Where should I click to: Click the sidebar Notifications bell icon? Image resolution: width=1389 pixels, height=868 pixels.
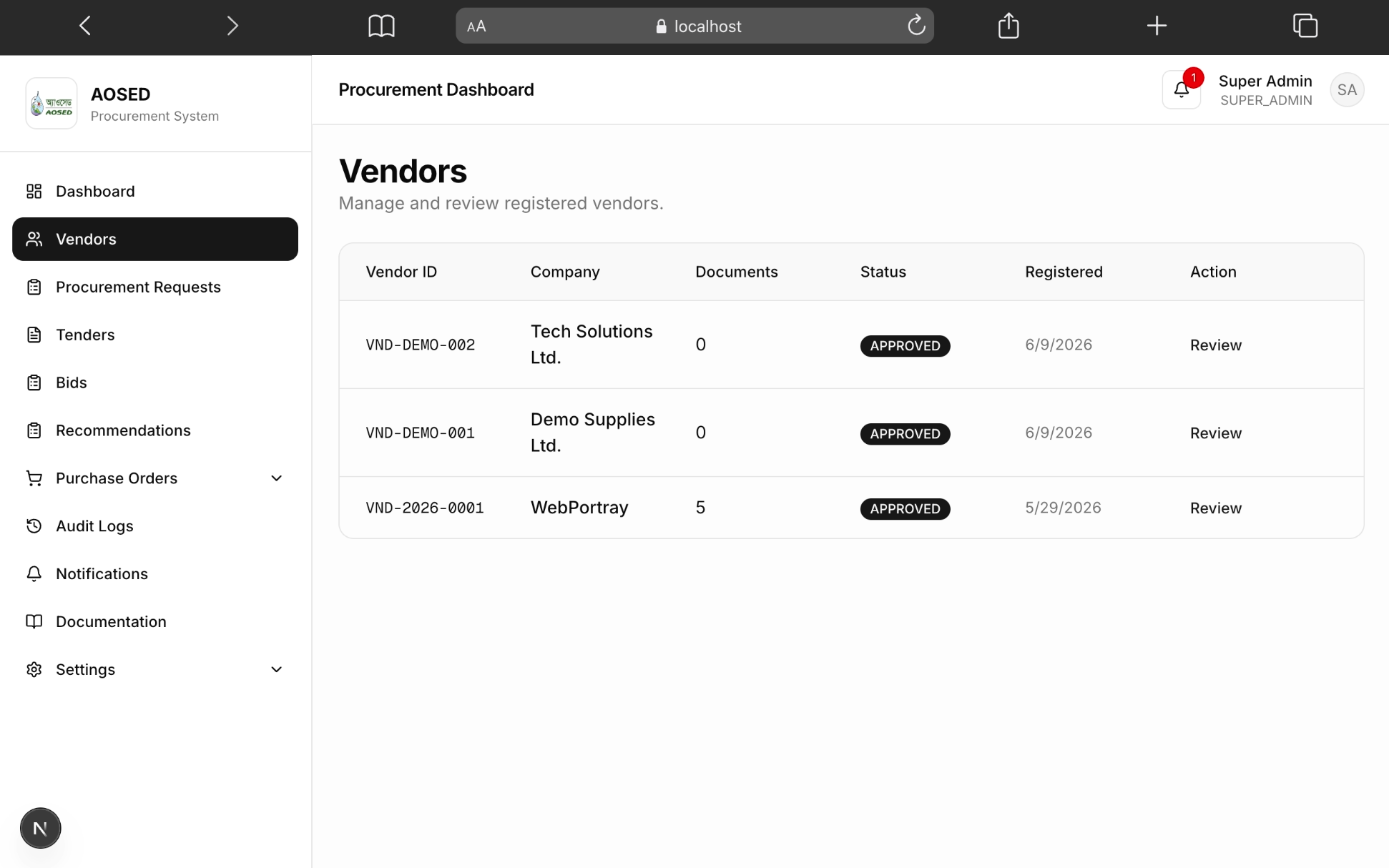coord(34,574)
